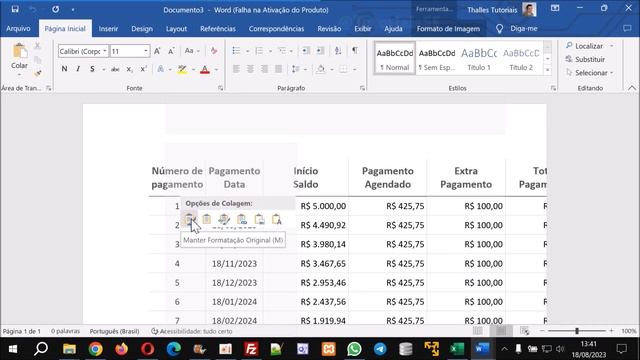Click the Português (Brasil) language indicator
Screen dimensions: 640x360
114,331
